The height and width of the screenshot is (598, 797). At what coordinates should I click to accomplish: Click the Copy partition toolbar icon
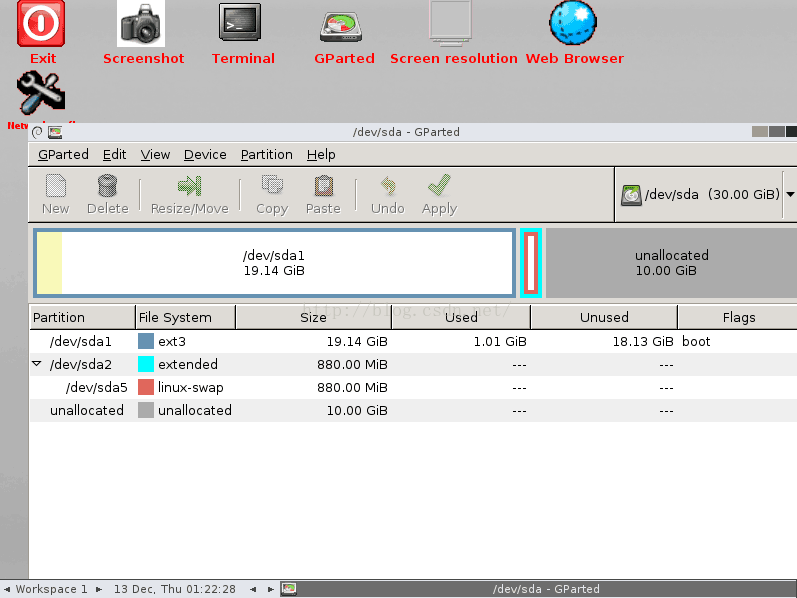(271, 186)
